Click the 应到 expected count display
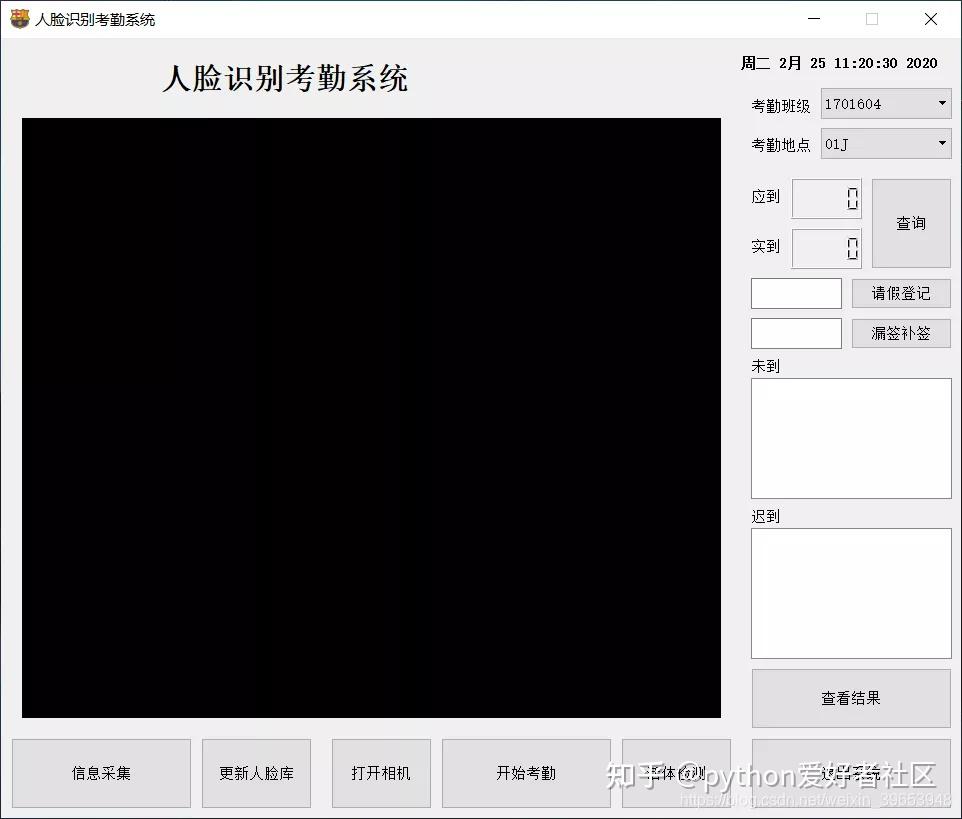Screen dimensions: 962x819 [x=826, y=198]
